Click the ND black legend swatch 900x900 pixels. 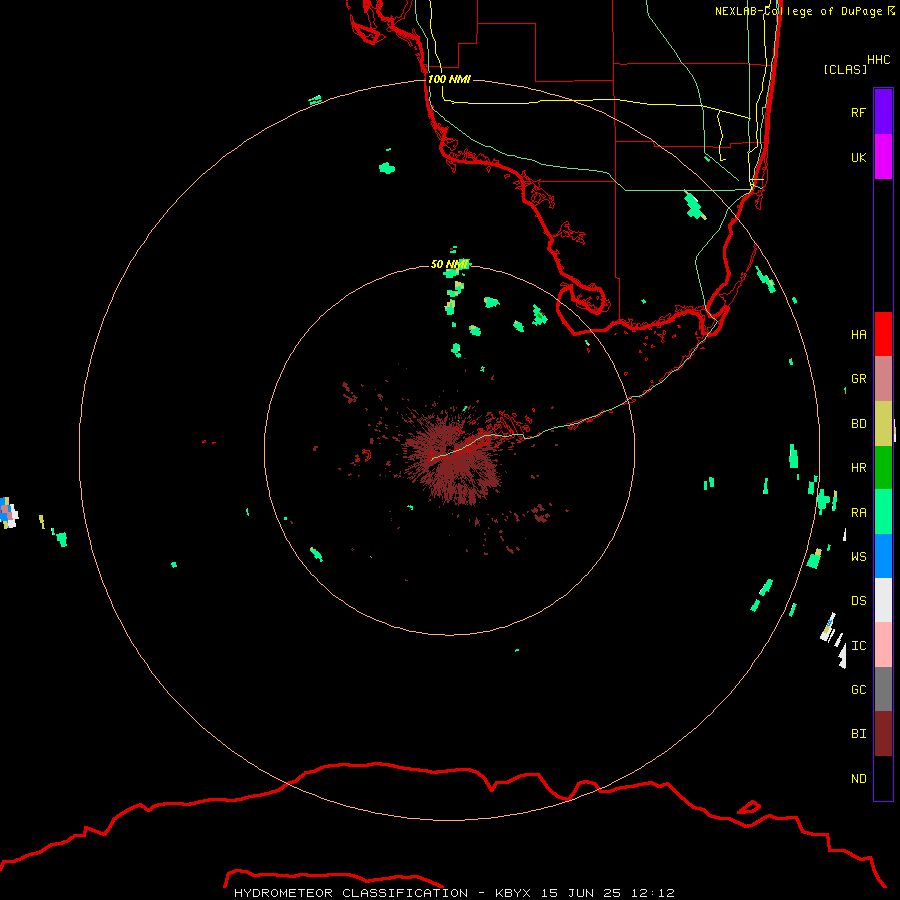coord(883,778)
